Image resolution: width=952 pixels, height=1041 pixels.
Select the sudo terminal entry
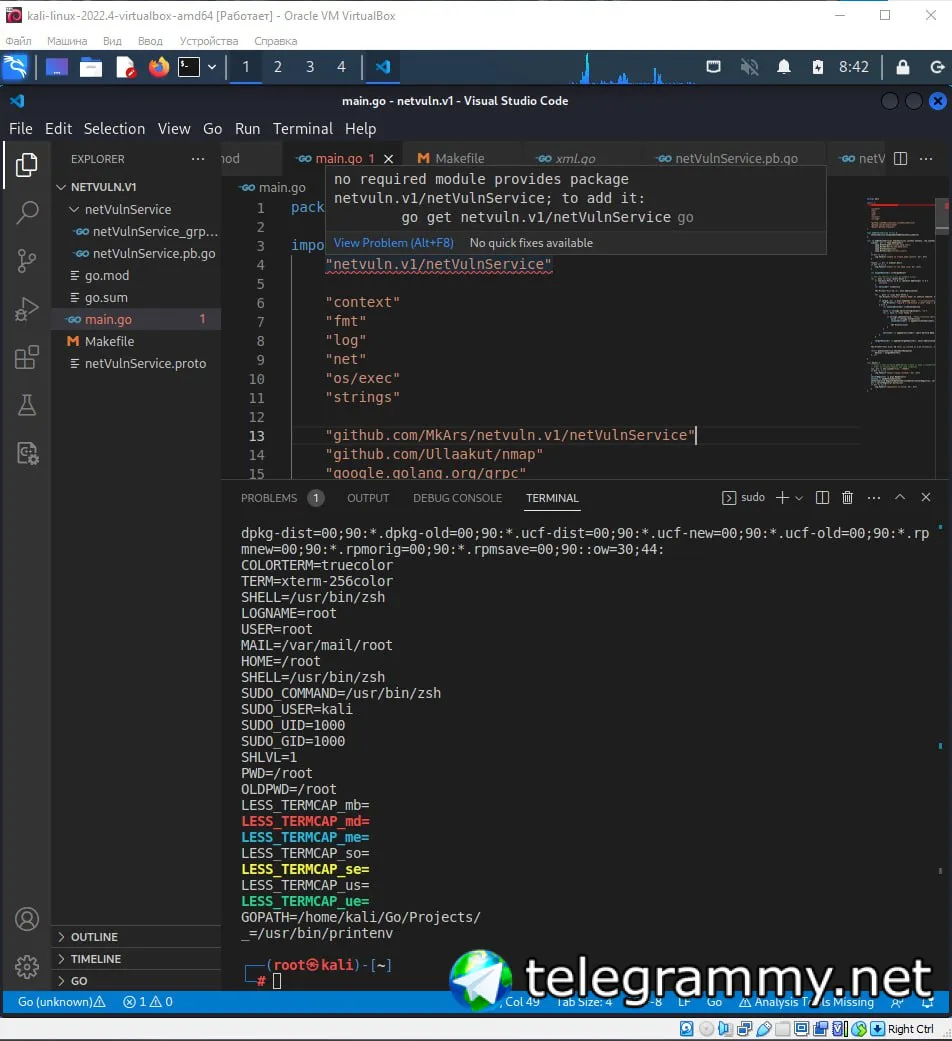point(744,498)
